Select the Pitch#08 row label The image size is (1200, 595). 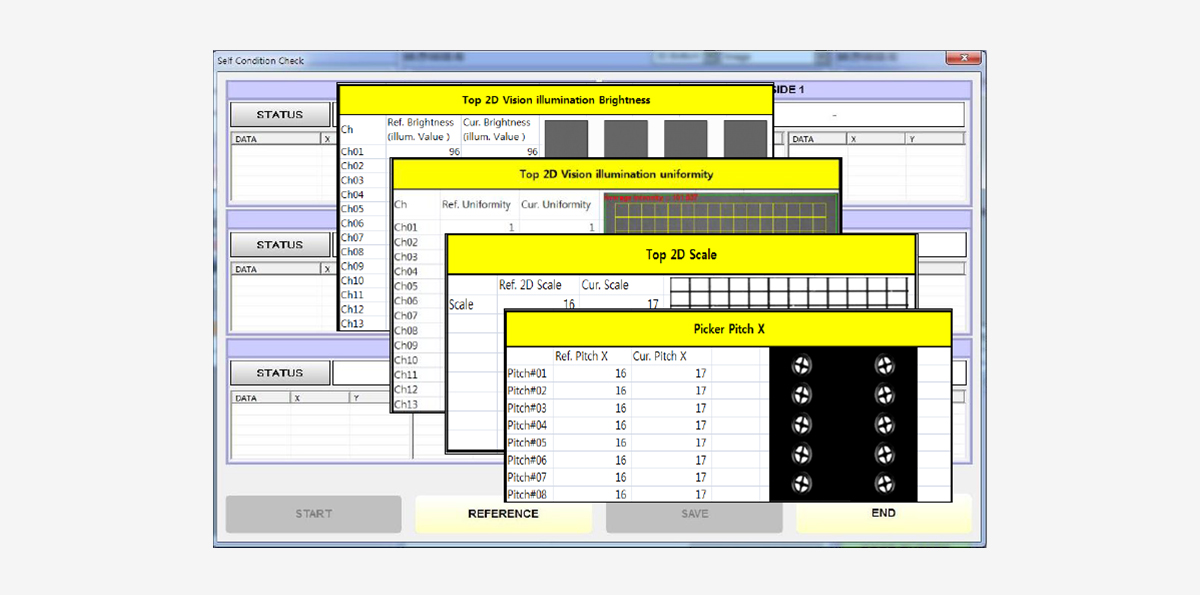coord(527,494)
